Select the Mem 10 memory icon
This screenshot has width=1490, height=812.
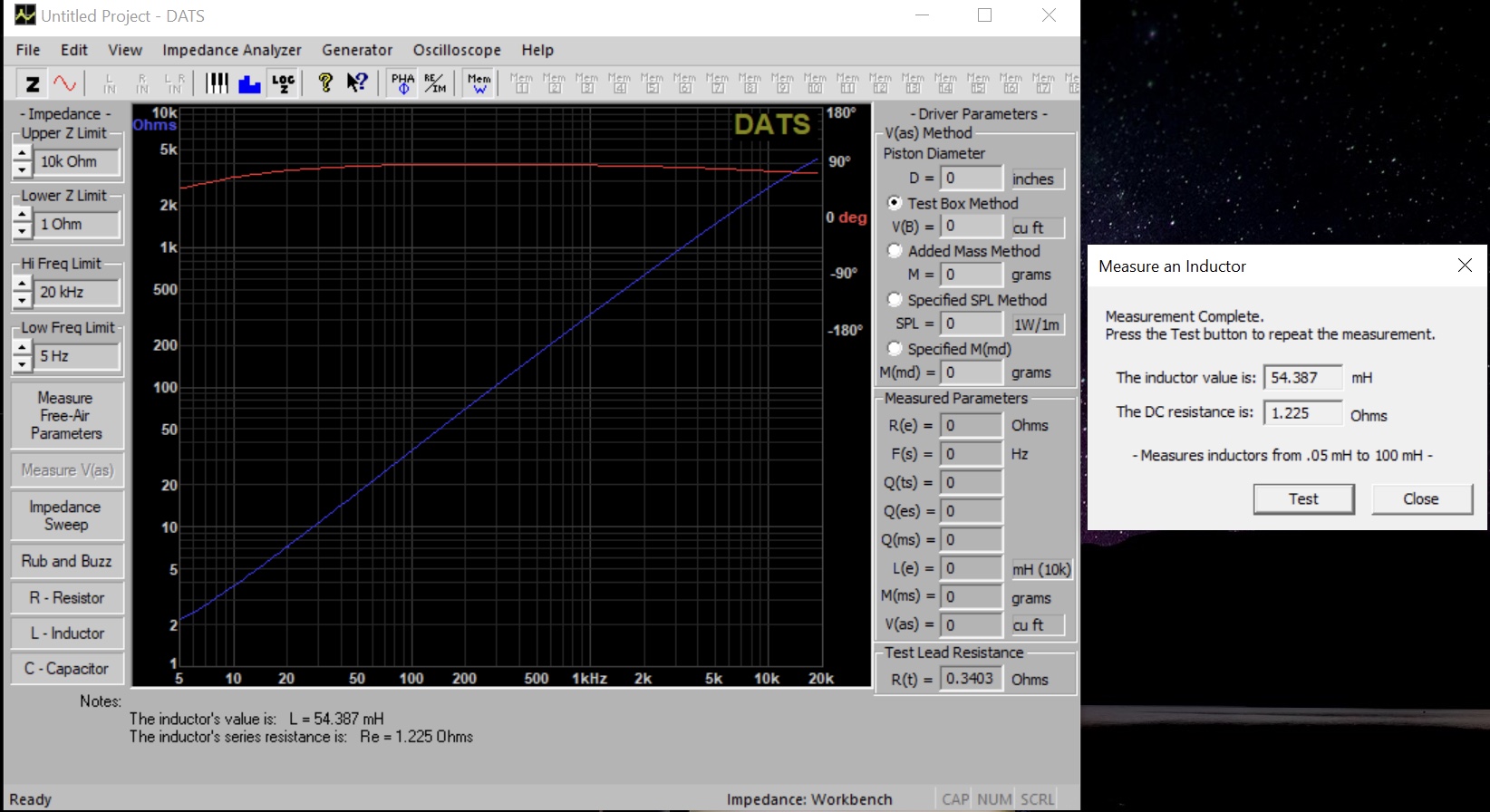pyautogui.click(x=815, y=83)
